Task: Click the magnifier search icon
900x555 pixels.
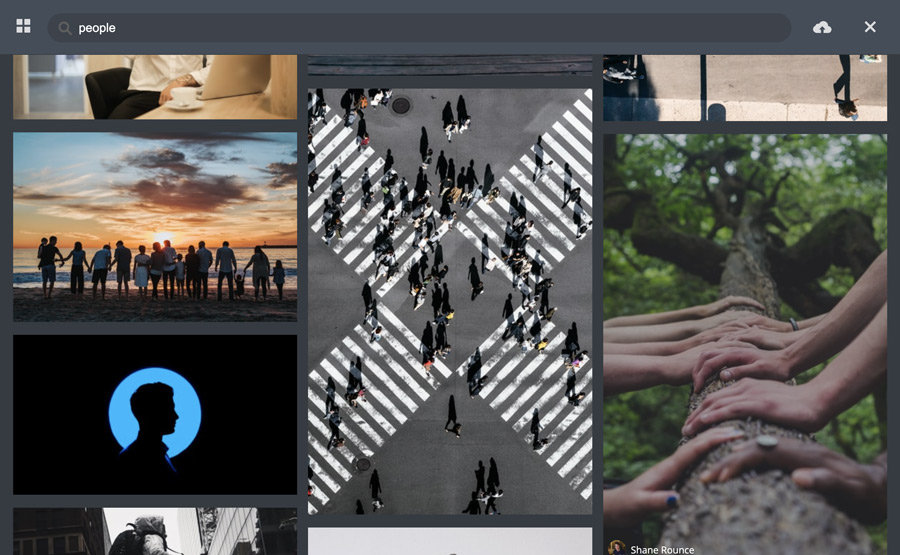Action: click(65, 28)
